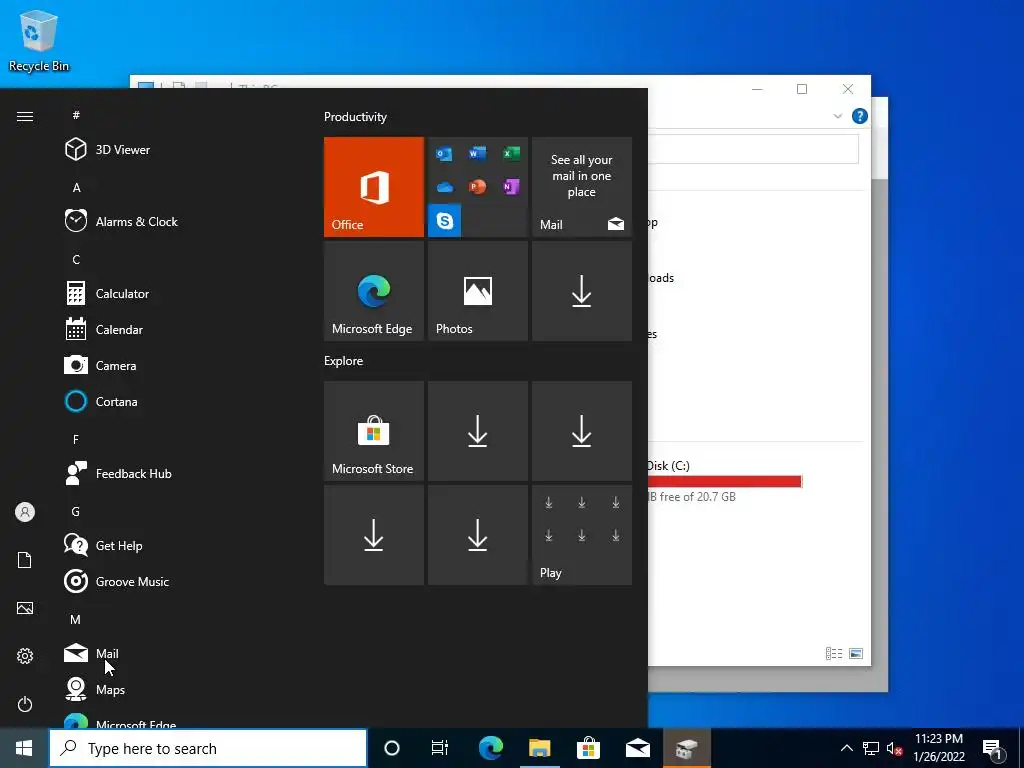Open the Calculator app
Image resolution: width=1024 pixels, height=768 pixels.
pos(107,294)
